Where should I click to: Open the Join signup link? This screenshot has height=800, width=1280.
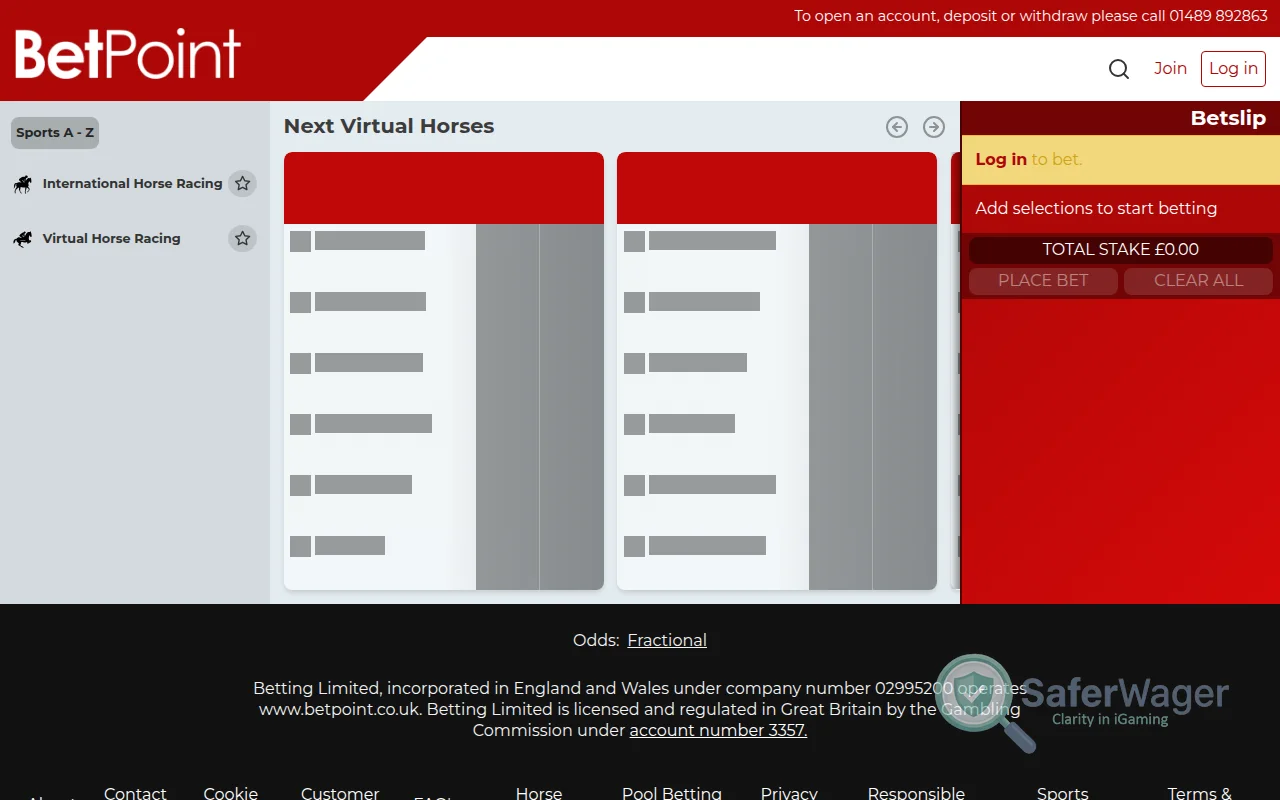[1170, 68]
